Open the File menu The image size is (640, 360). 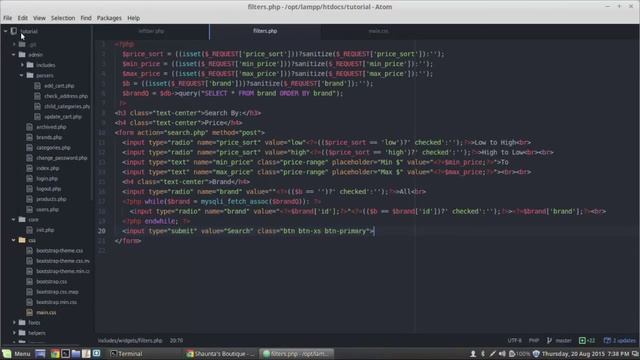8,18
